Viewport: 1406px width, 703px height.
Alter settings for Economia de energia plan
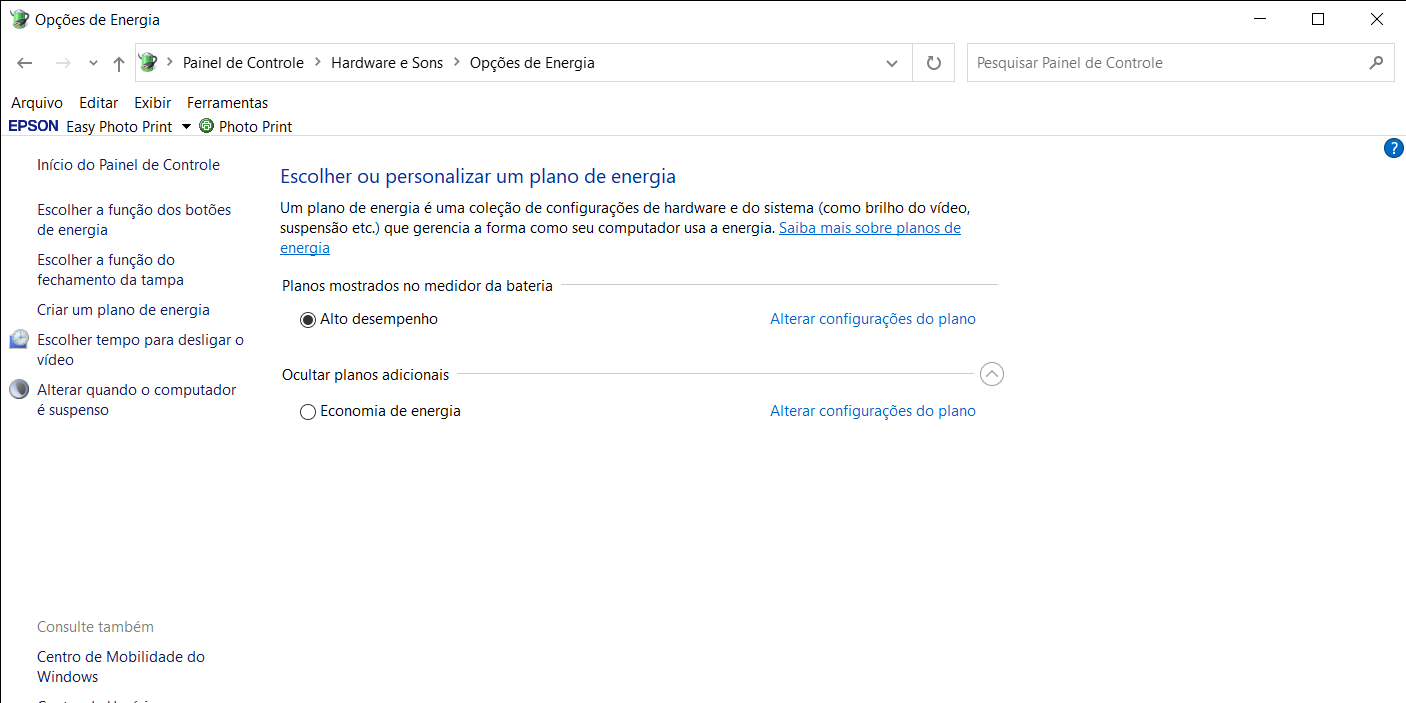pyautogui.click(x=873, y=411)
